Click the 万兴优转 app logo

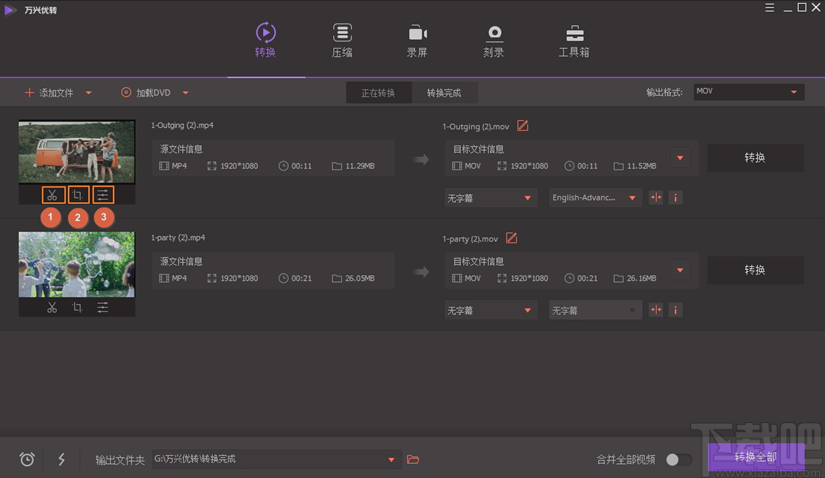[x=9, y=10]
